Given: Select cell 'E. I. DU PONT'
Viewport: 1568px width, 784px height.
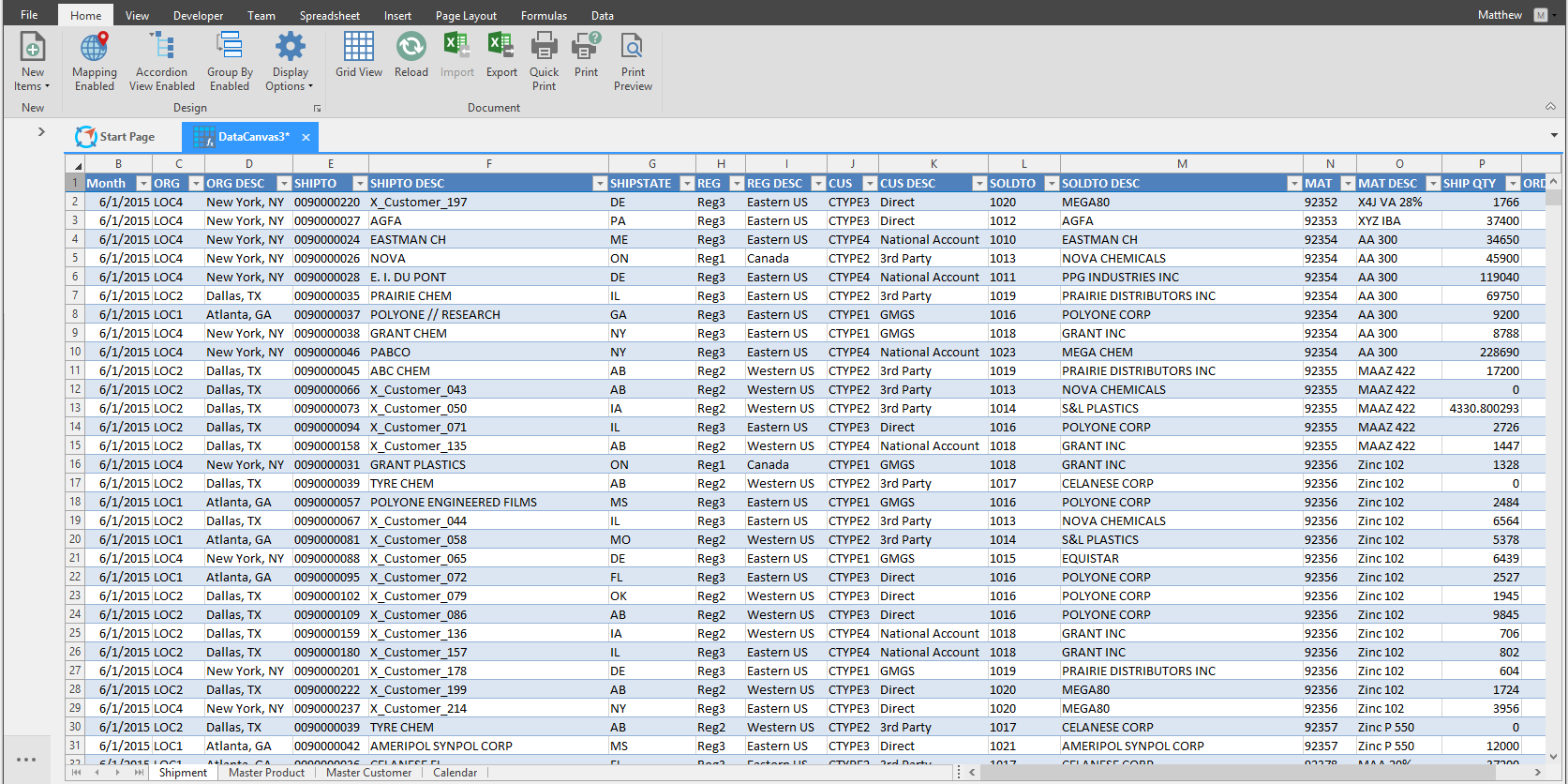Looking at the screenshot, I should click(488, 277).
